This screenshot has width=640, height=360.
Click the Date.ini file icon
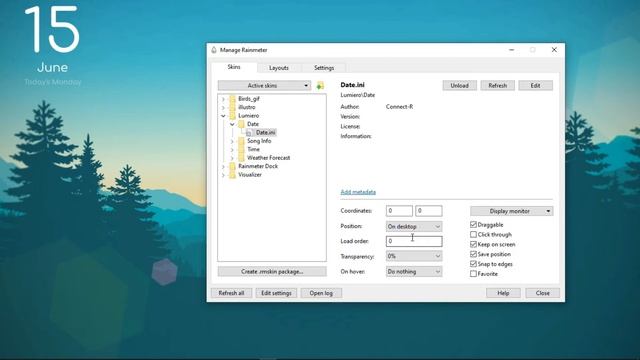(x=249, y=133)
